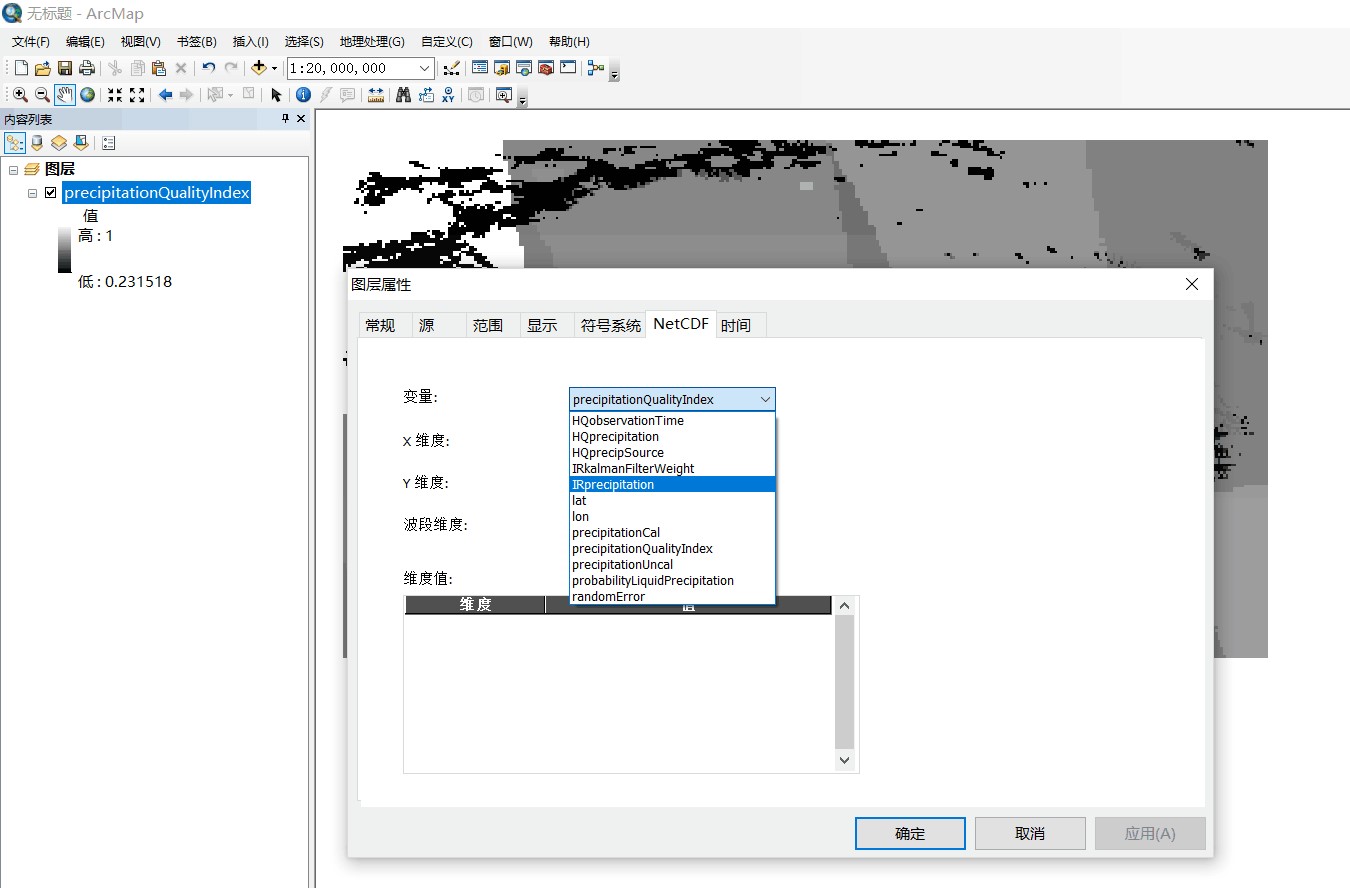1350x888 pixels.
Task: Open the 自定义(C) menu
Action: 447,42
